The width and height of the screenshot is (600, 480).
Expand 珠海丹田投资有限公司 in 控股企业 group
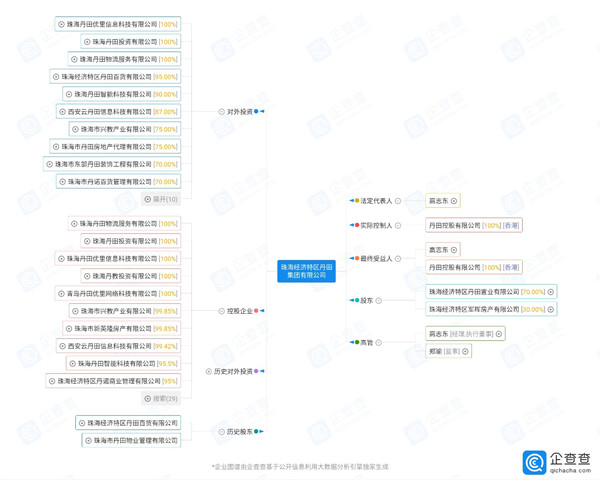87,241
